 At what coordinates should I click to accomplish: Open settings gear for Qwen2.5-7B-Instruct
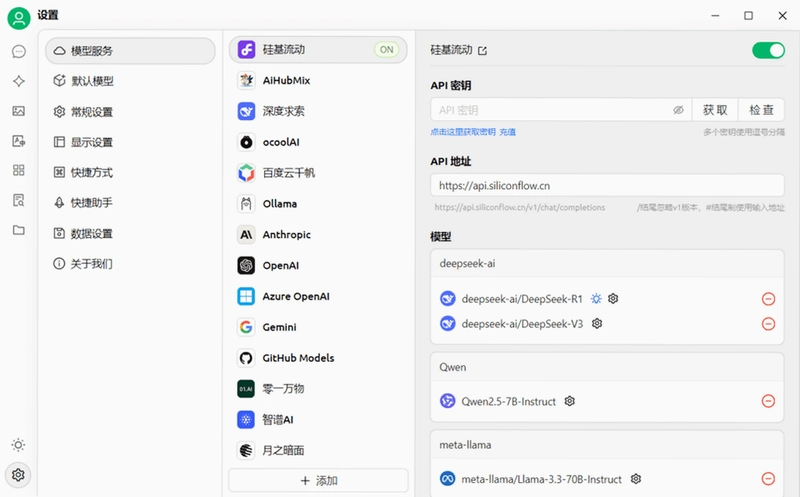570,401
